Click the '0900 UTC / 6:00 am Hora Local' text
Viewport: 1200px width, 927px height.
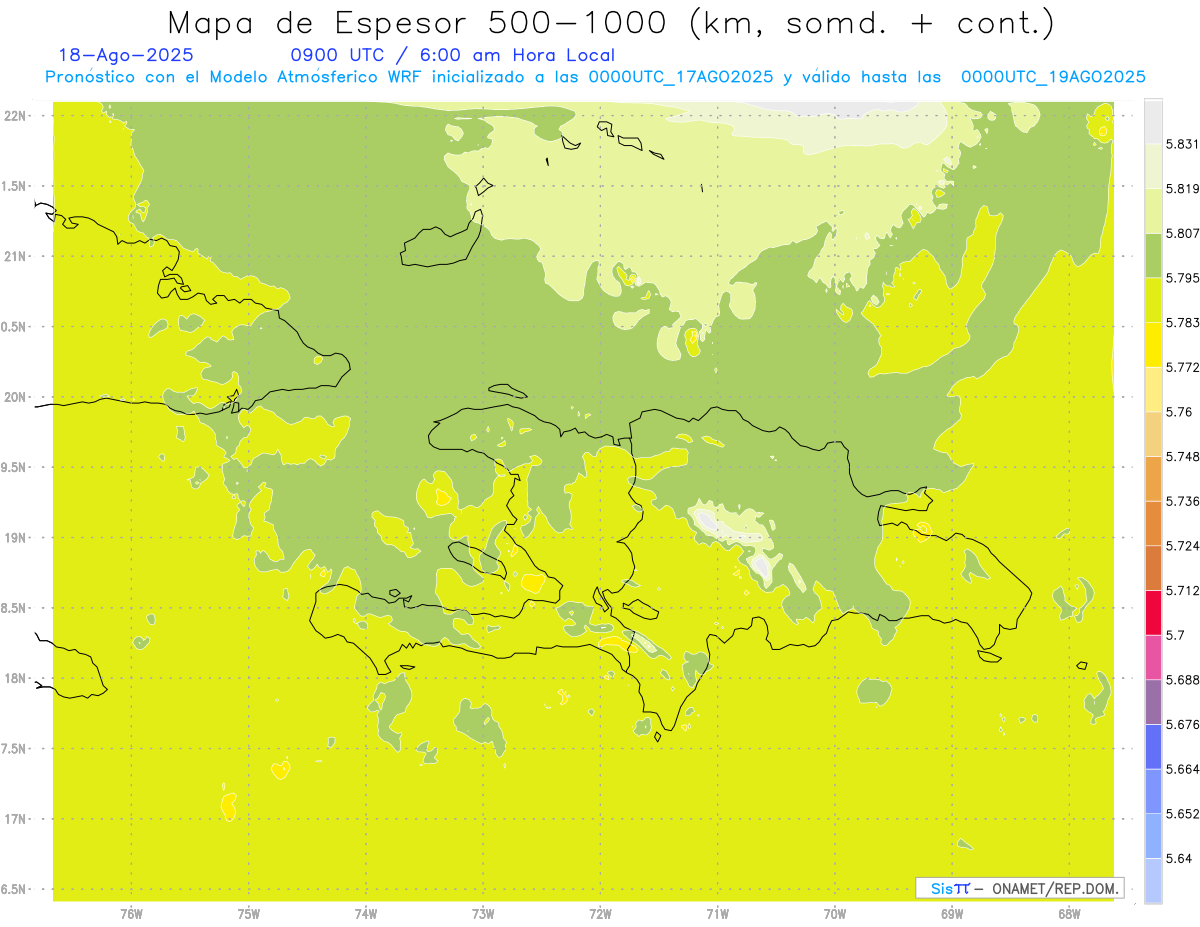453,55
